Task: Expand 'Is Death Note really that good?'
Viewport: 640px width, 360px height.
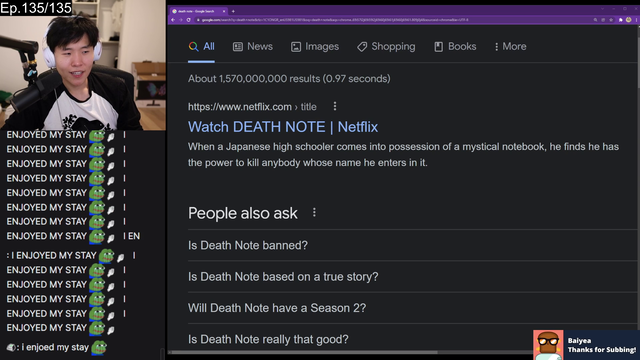Action: click(412, 339)
